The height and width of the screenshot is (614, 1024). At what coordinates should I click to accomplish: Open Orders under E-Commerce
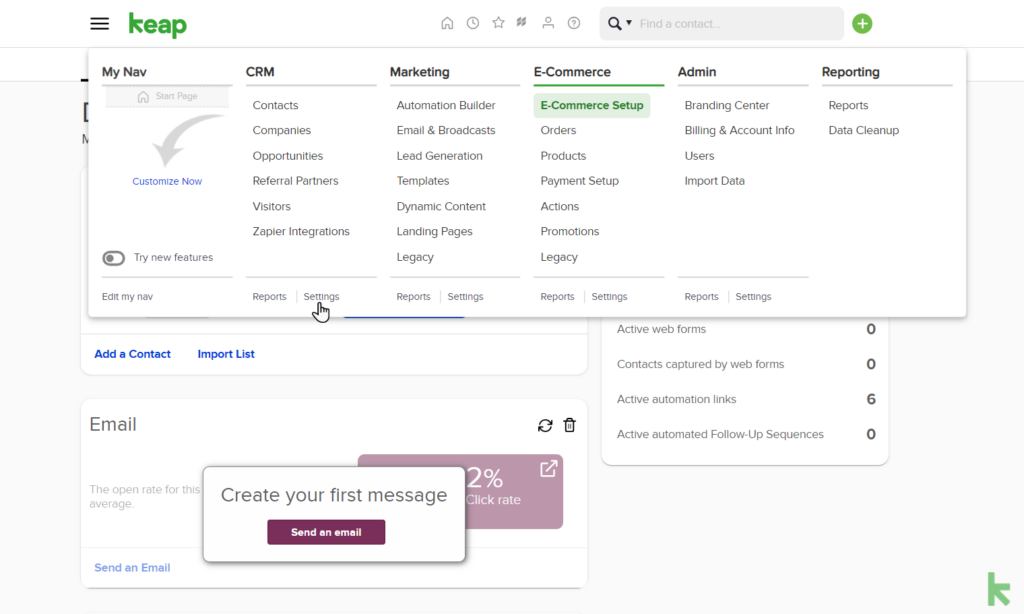click(x=558, y=130)
